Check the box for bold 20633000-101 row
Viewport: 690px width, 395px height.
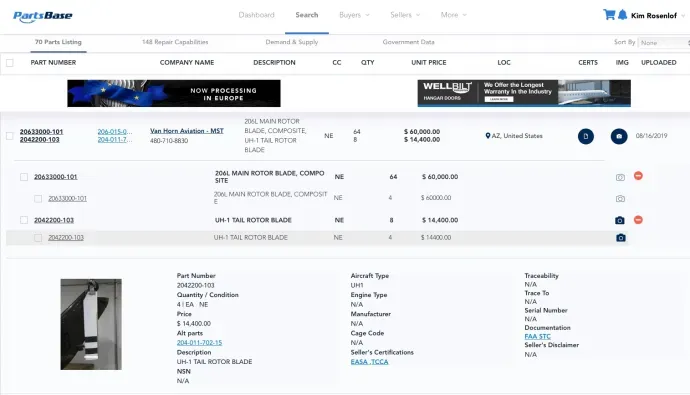click(24, 177)
